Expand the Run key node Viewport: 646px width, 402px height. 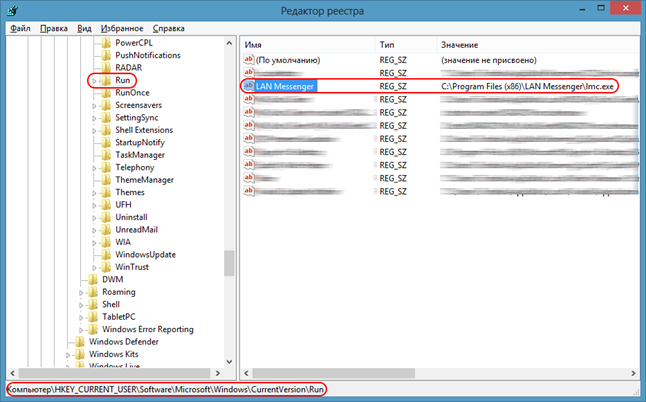(94, 81)
